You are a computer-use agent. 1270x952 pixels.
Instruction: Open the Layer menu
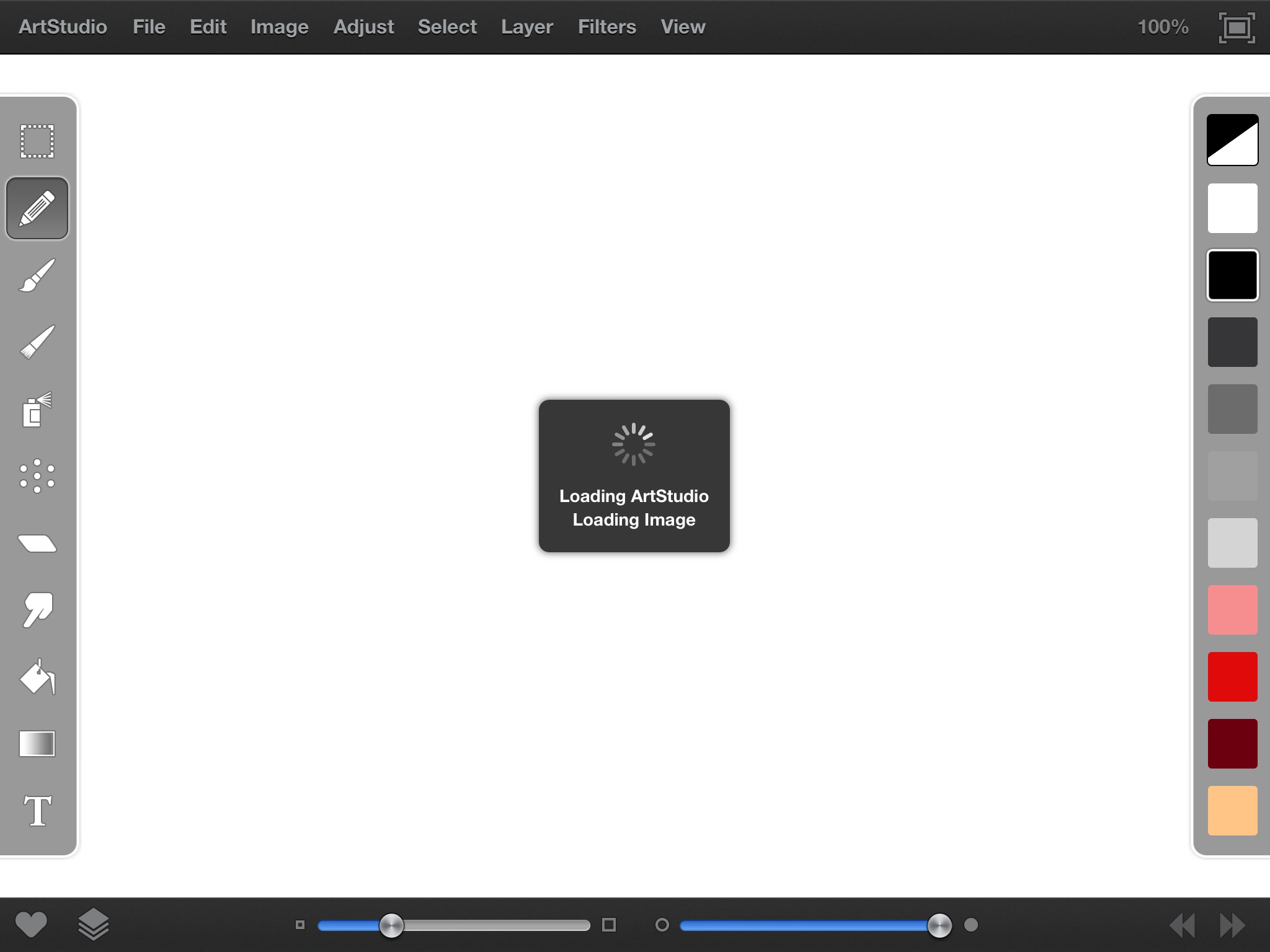pos(526,27)
